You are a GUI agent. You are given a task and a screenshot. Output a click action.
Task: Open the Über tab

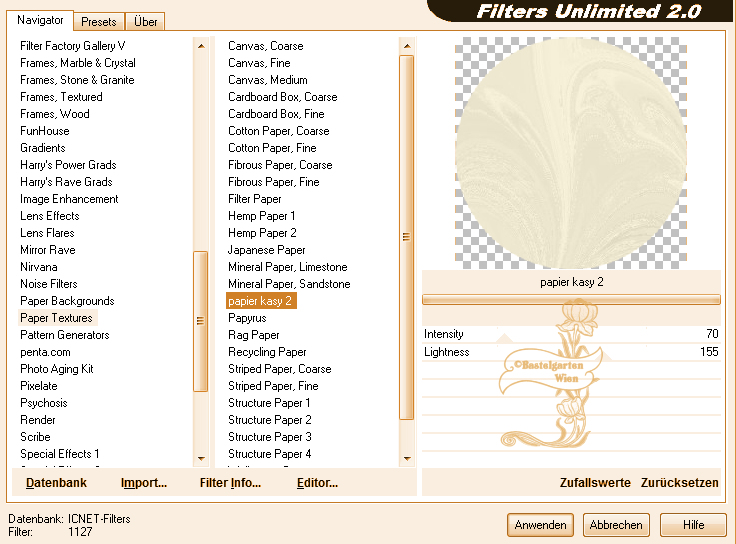(x=146, y=22)
